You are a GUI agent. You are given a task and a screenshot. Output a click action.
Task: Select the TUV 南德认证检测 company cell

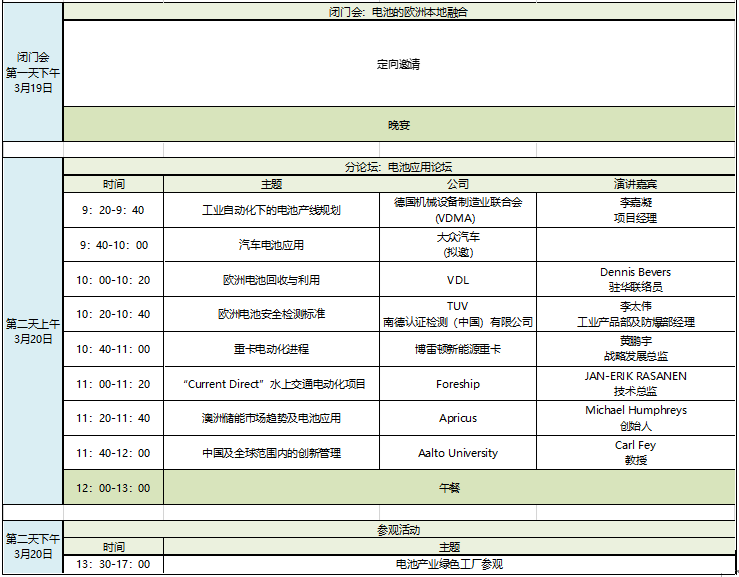click(x=457, y=314)
